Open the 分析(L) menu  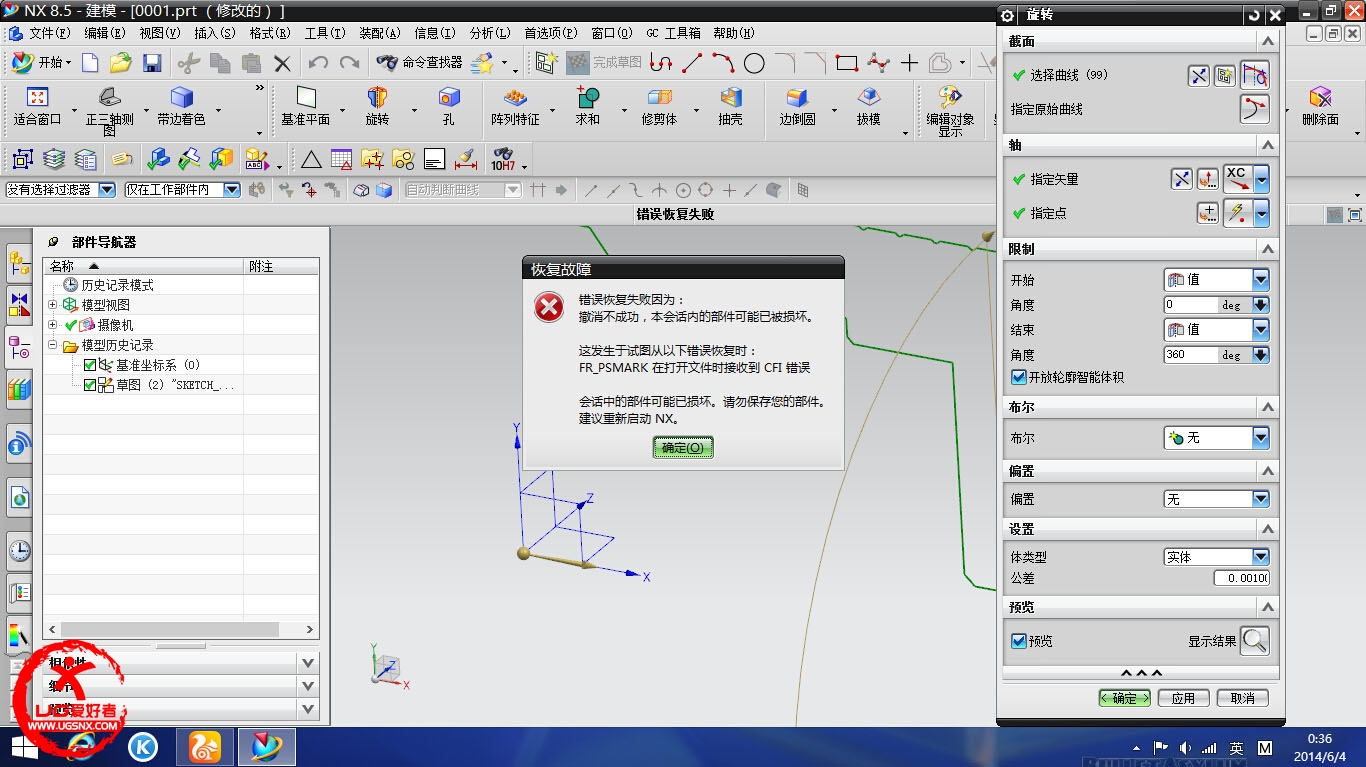490,33
